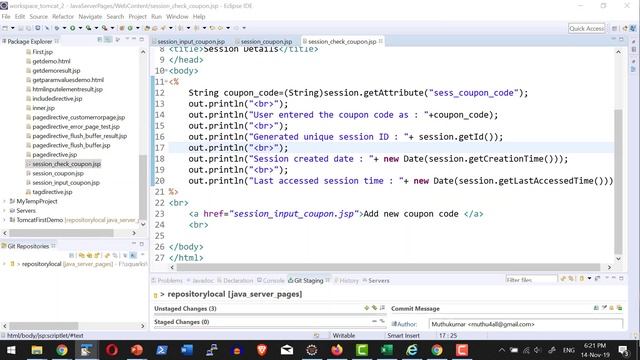Image resolution: width=640 pixels, height=360 pixels.
Task: Click the Filter files field in Git Staging
Action: coord(531,280)
